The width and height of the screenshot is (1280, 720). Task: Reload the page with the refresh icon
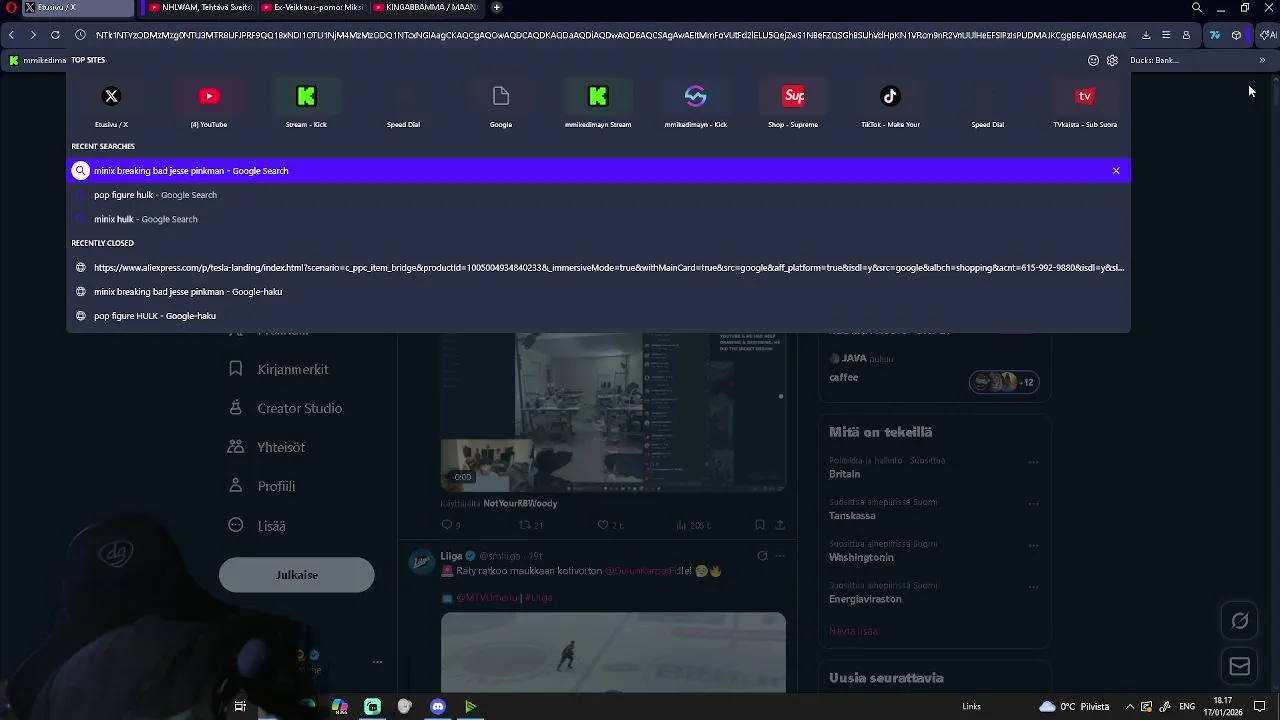point(55,35)
